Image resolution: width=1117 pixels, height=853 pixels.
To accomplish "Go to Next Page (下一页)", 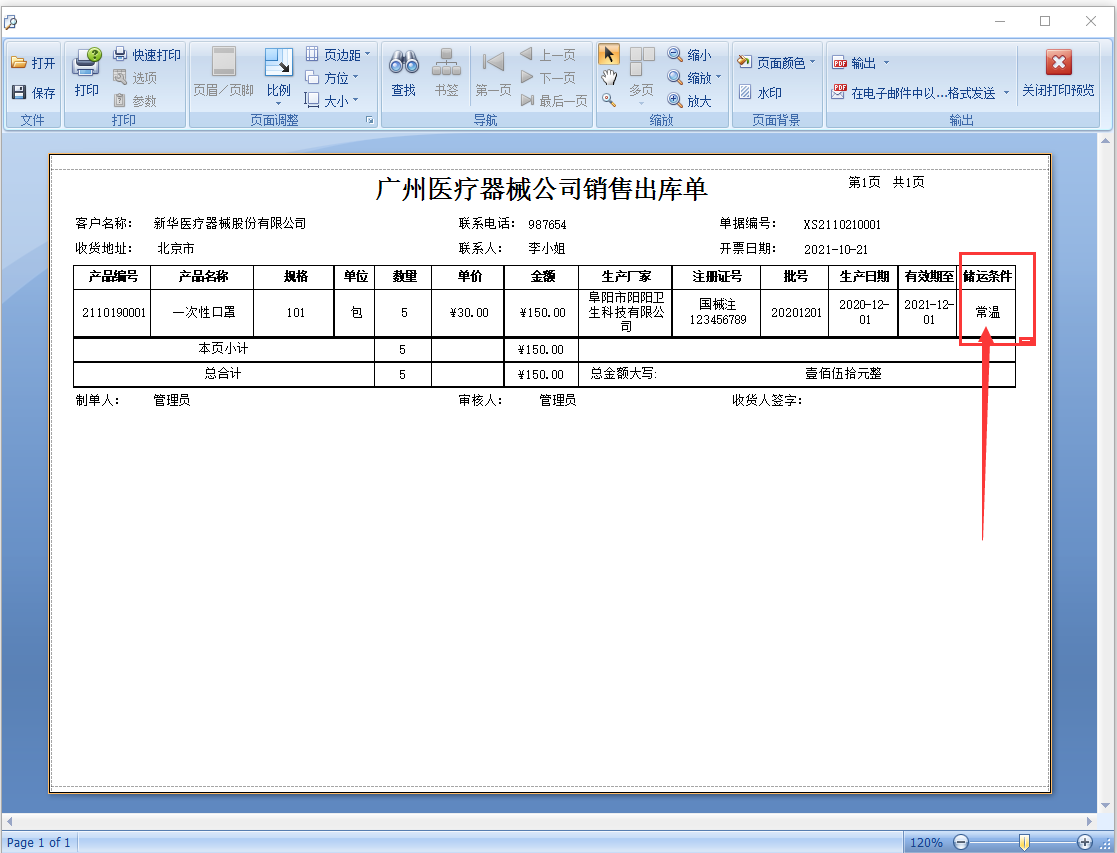I will [547, 78].
